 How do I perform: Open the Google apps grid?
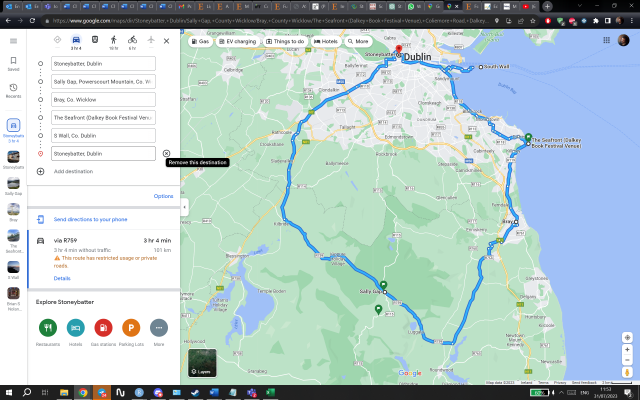coord(602,41)
